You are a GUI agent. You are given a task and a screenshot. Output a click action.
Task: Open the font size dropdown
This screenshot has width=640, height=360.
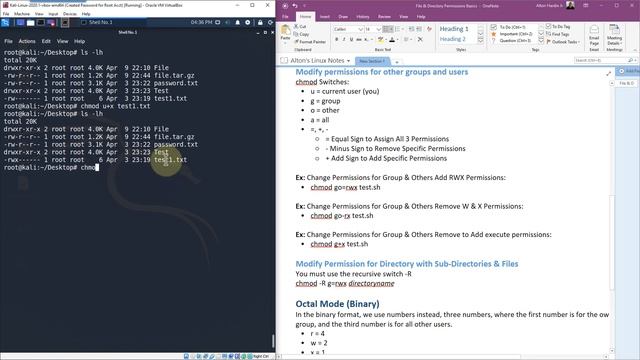coord(378,29)
